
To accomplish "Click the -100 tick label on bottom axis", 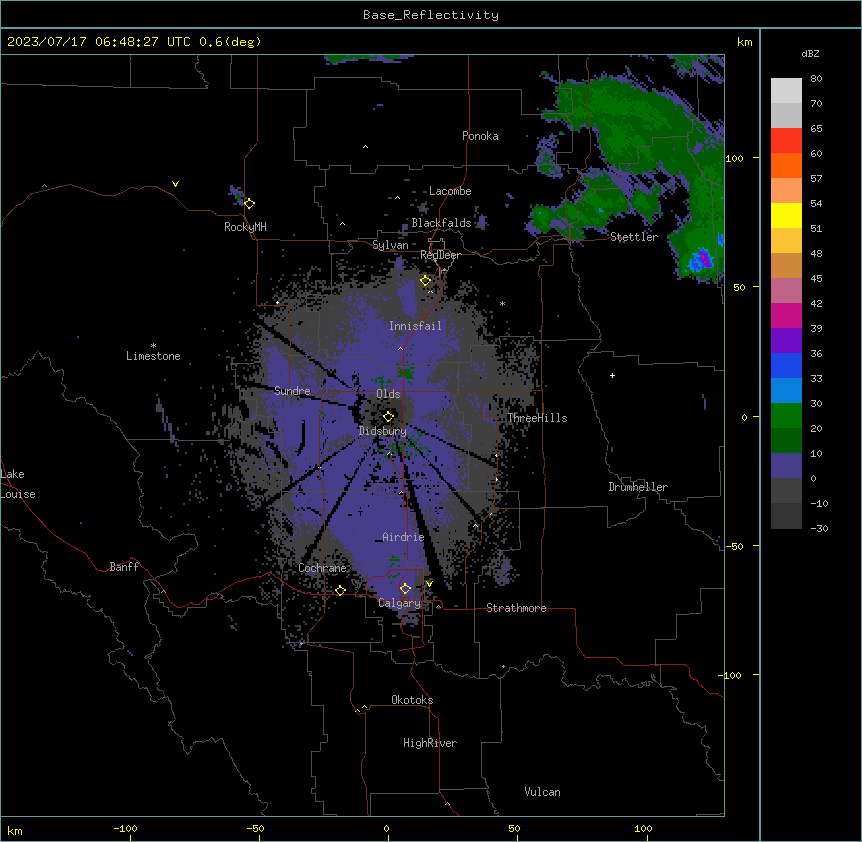I will click(126, 828).
